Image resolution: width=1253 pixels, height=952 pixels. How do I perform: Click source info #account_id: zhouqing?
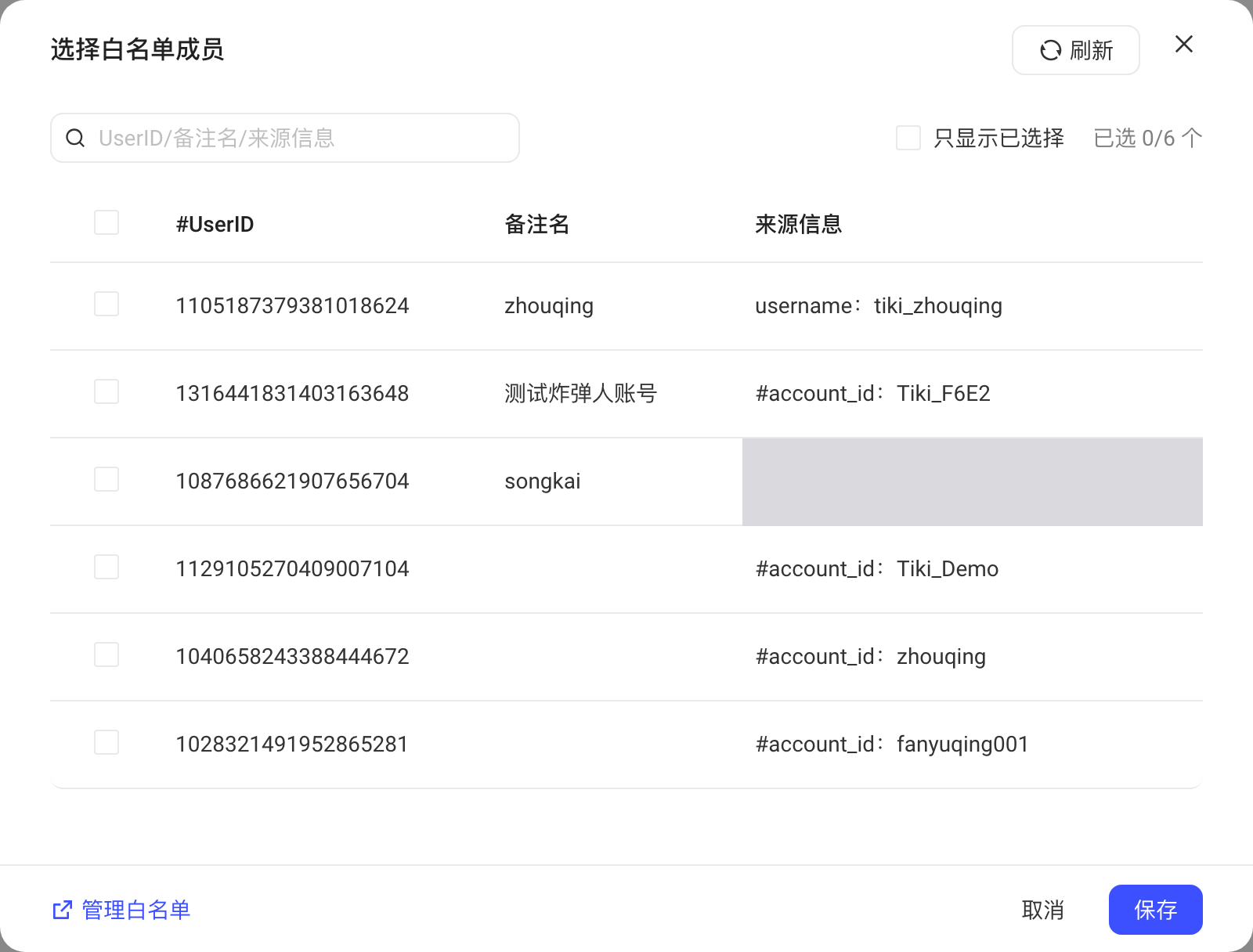tap(870, 657)
